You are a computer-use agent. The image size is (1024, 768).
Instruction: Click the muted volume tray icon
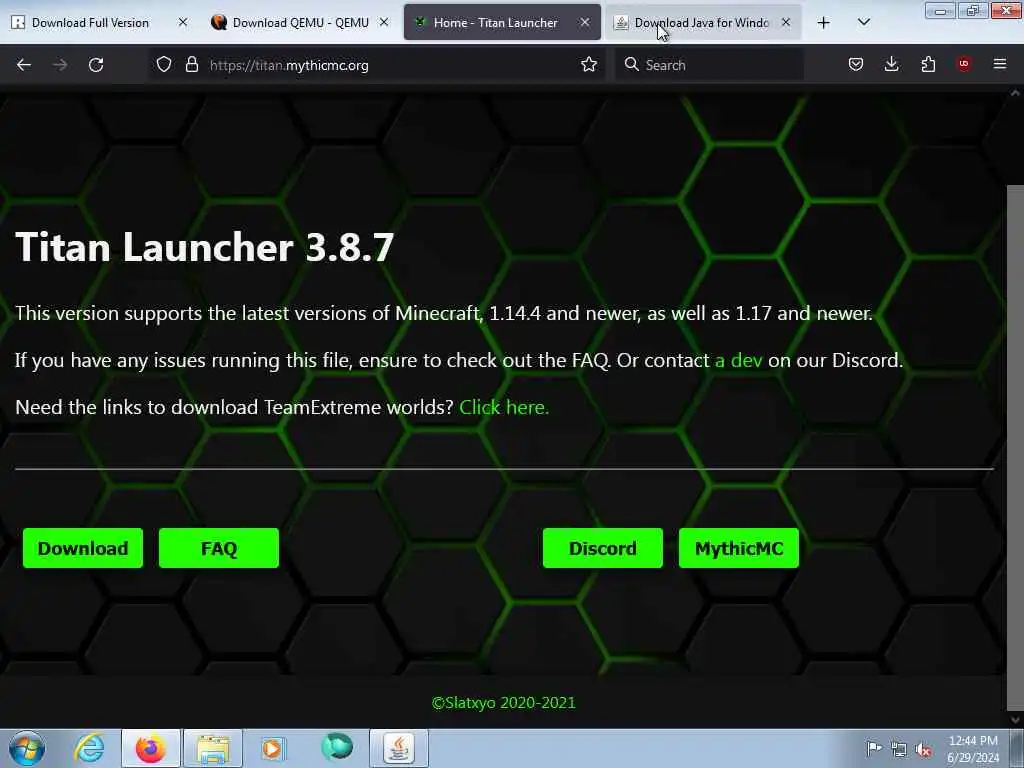coord(923,749)
